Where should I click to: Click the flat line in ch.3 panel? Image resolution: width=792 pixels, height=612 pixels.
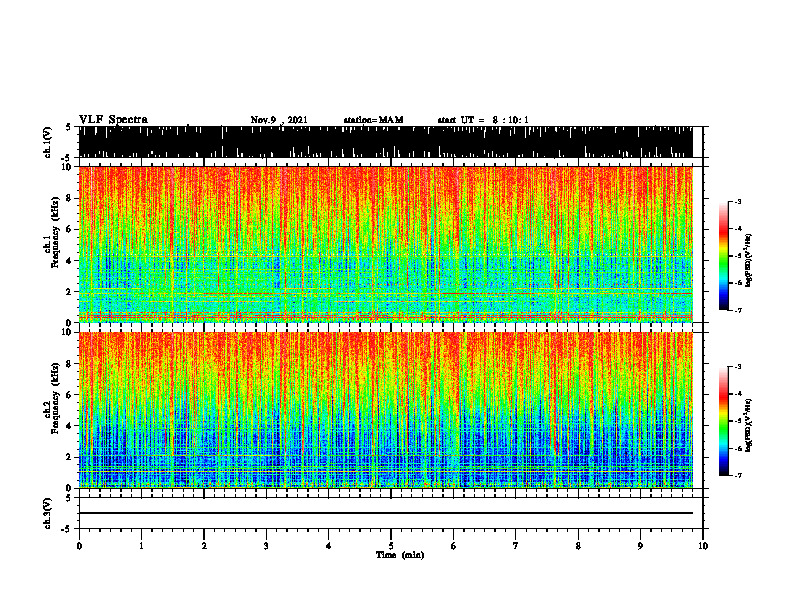point(386,513)
